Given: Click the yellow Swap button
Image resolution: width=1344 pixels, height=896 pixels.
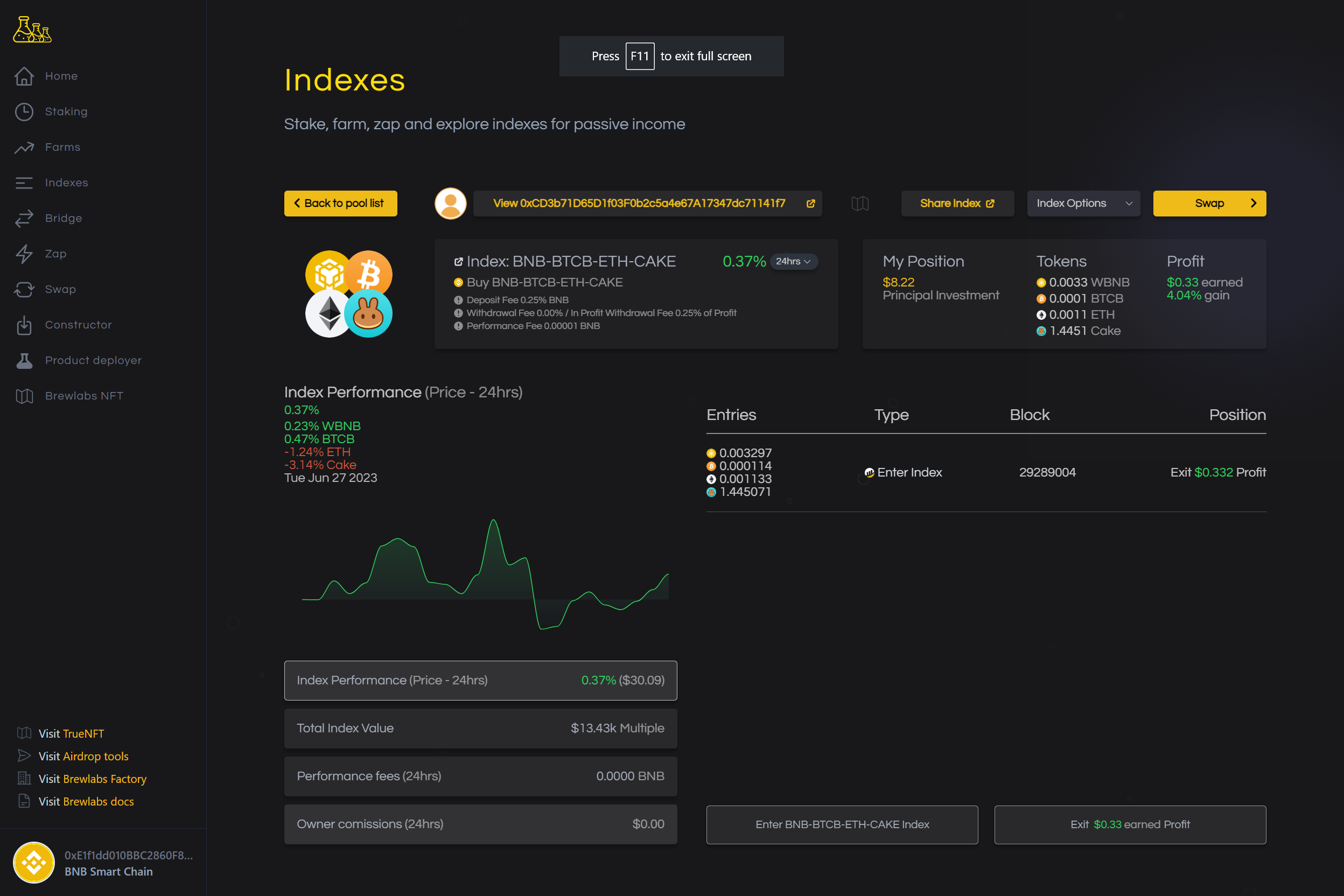Looking at the screenshot, I should coord(1209,204).
